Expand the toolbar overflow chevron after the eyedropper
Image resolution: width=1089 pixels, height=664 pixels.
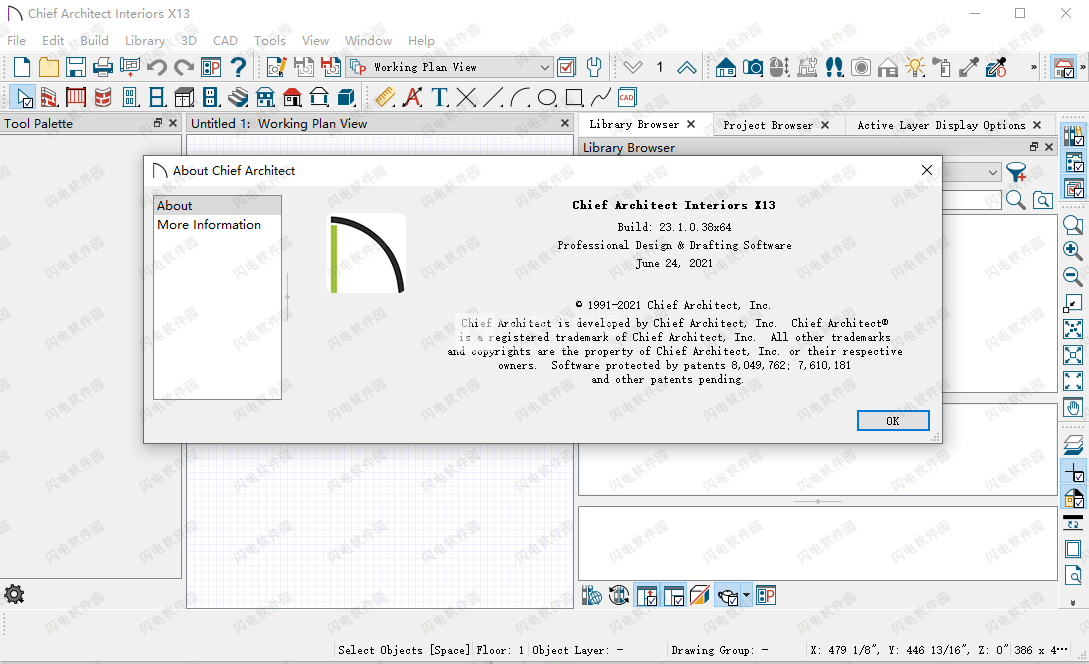tap(1034, 67)
